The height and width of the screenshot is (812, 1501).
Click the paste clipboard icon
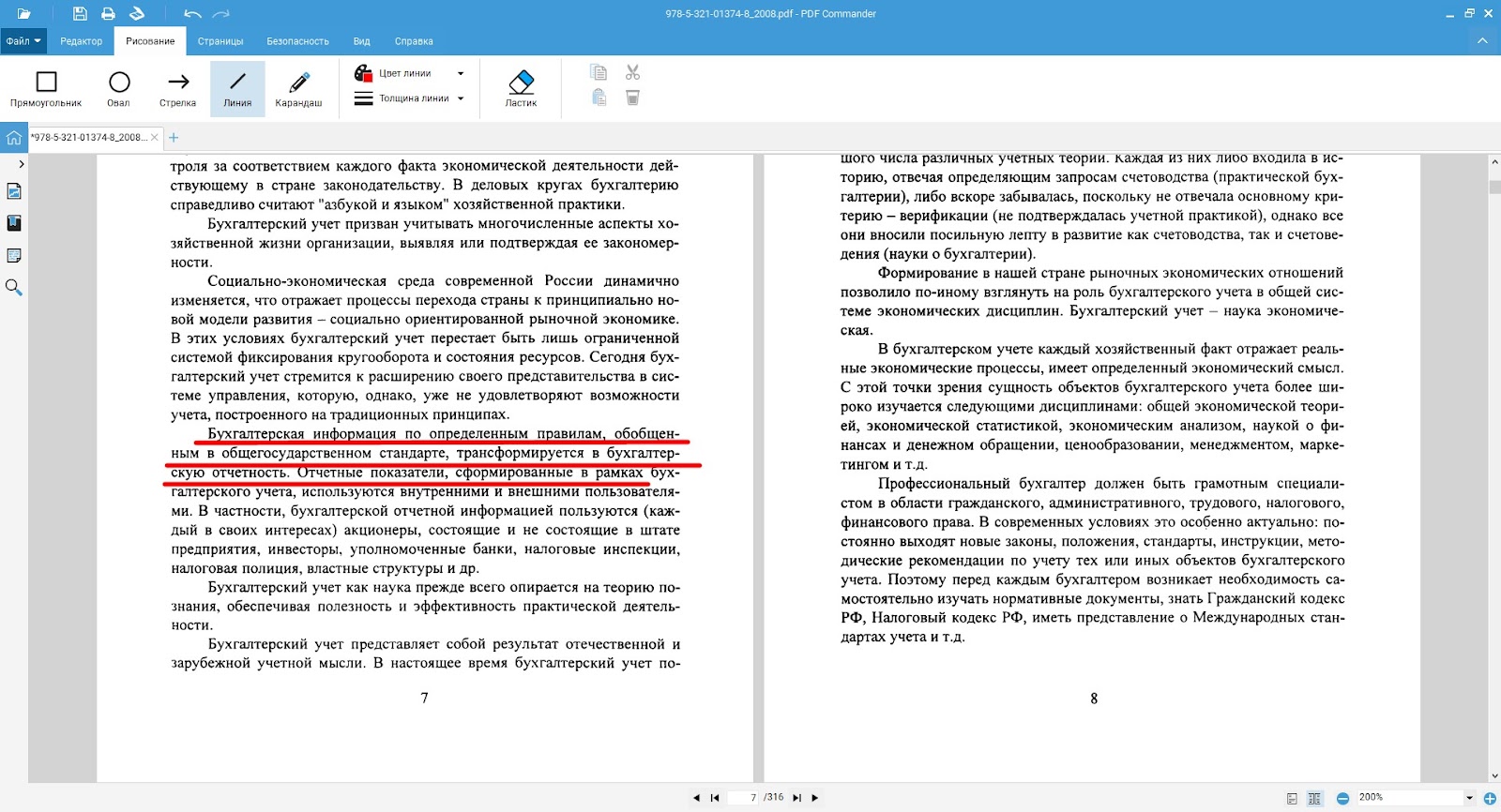pos(599,98)
